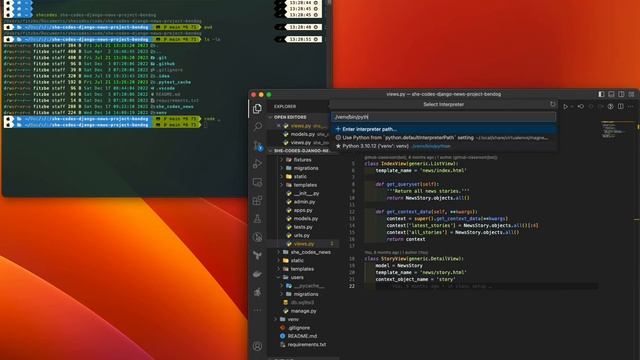Select highlighted views.py in file tree
Image resolution: width=640 pixels, height=360 pixels.
[304, 244]
